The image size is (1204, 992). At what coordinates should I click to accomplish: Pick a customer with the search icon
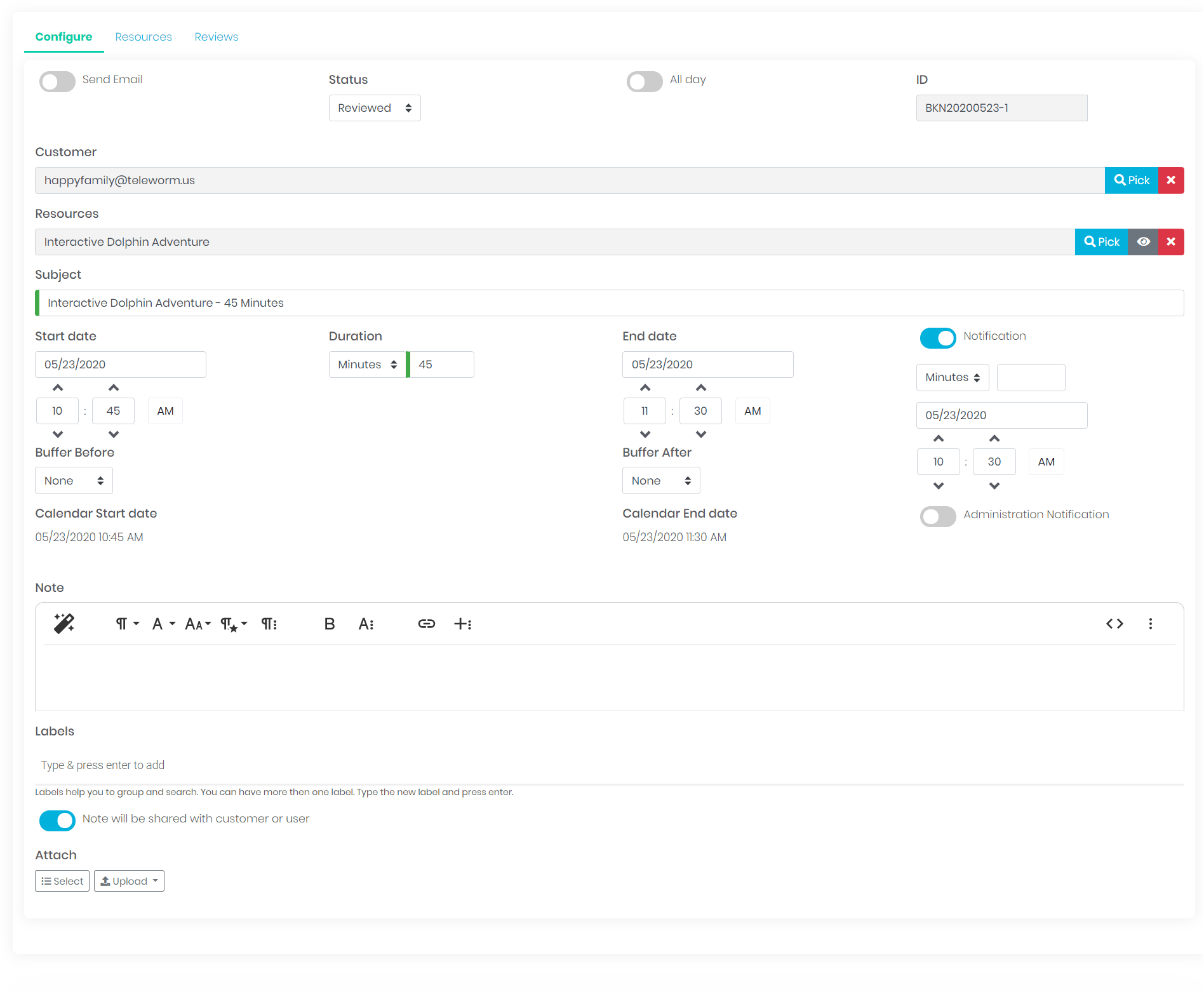(x=1131, y=180)
